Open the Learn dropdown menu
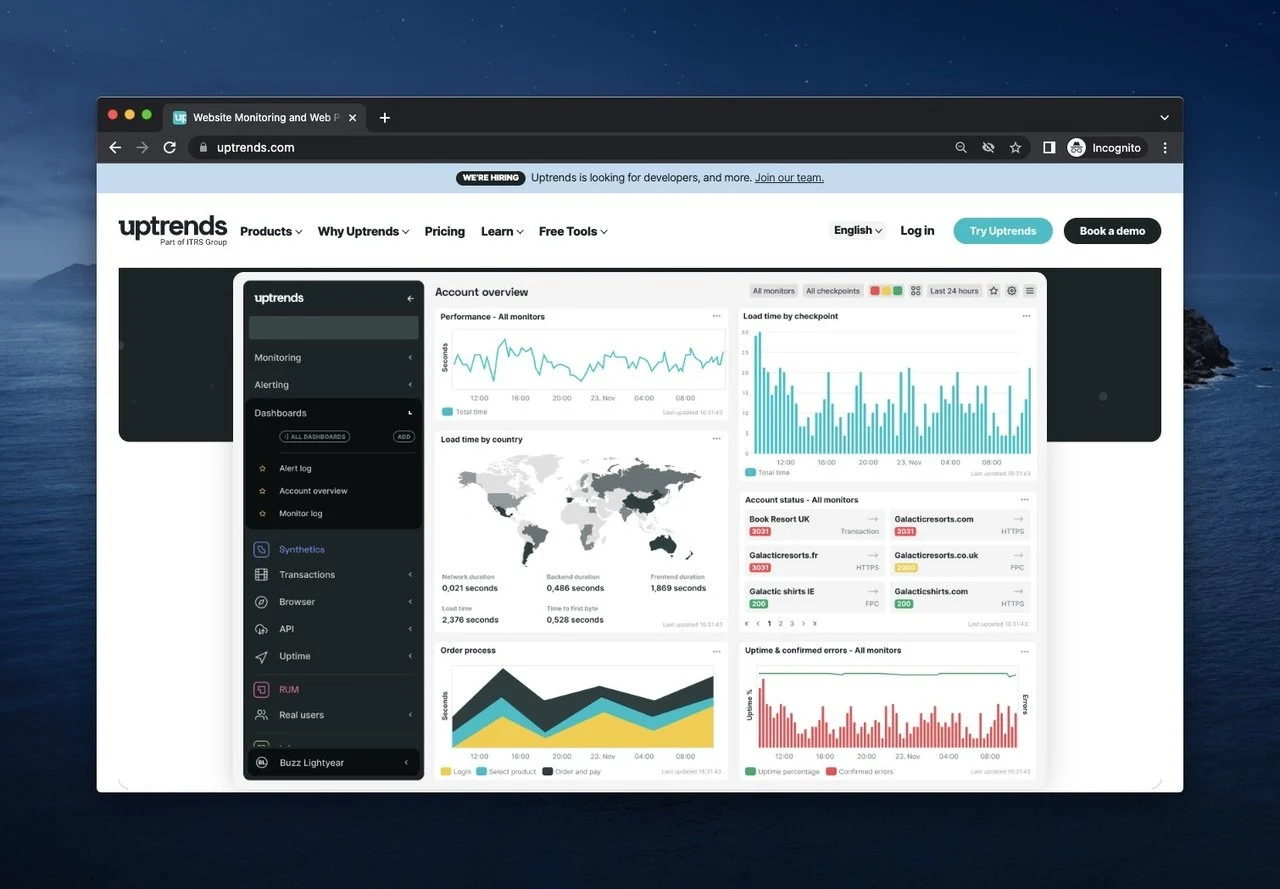 502,231
